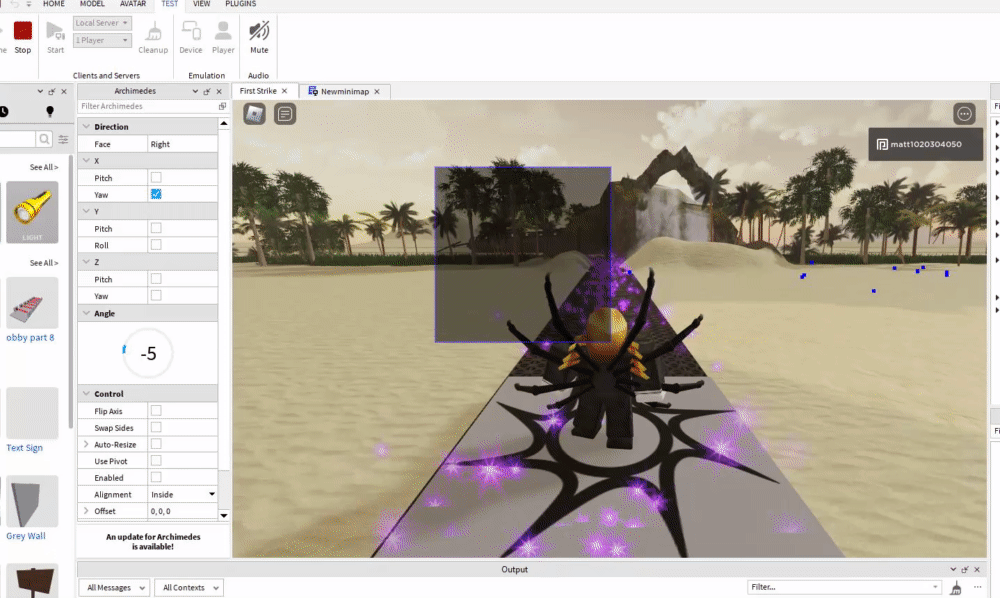Image resolution: width=1000 pixels, height=598 pixels.
Task: Collapse the Direction section
Action: pos(86,126)
